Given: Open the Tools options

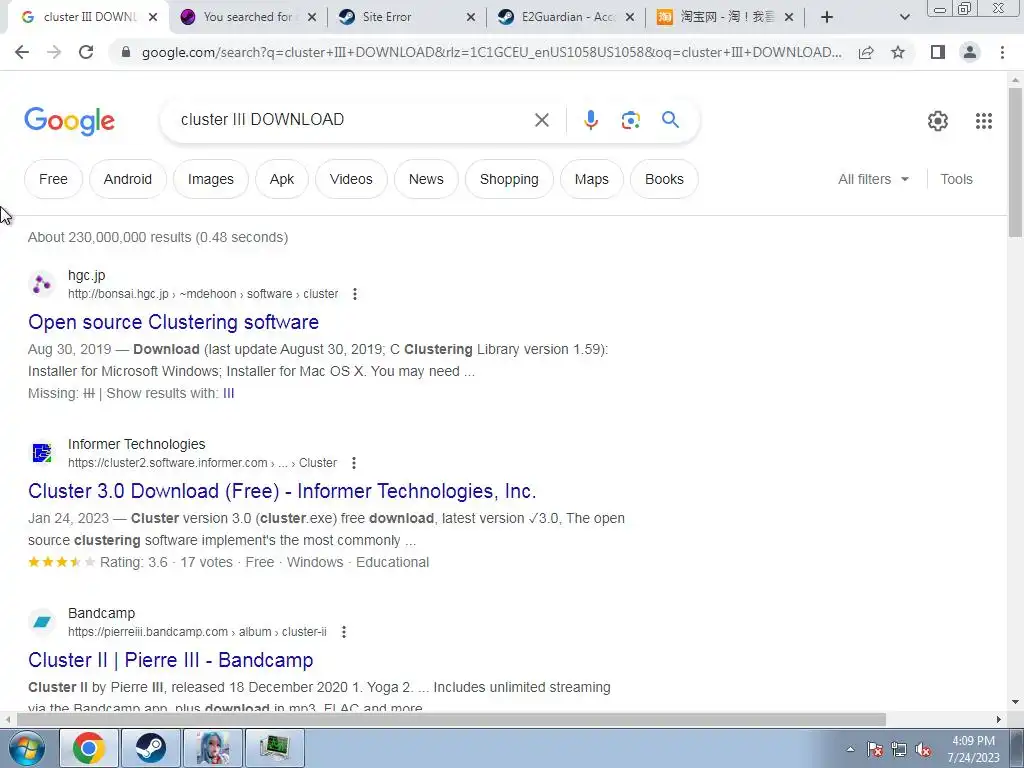Looking at the screenshot, I should tap(956, 179).
